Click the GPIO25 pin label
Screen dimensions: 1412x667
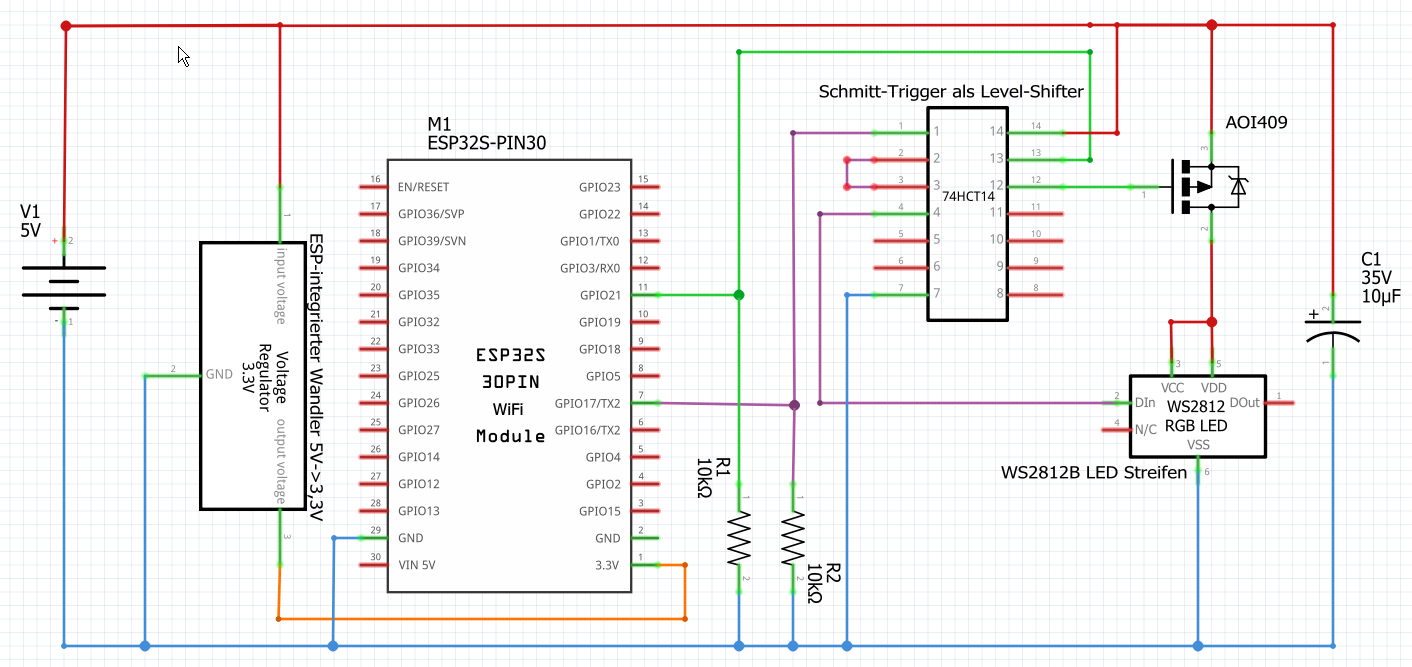(418, 376)
